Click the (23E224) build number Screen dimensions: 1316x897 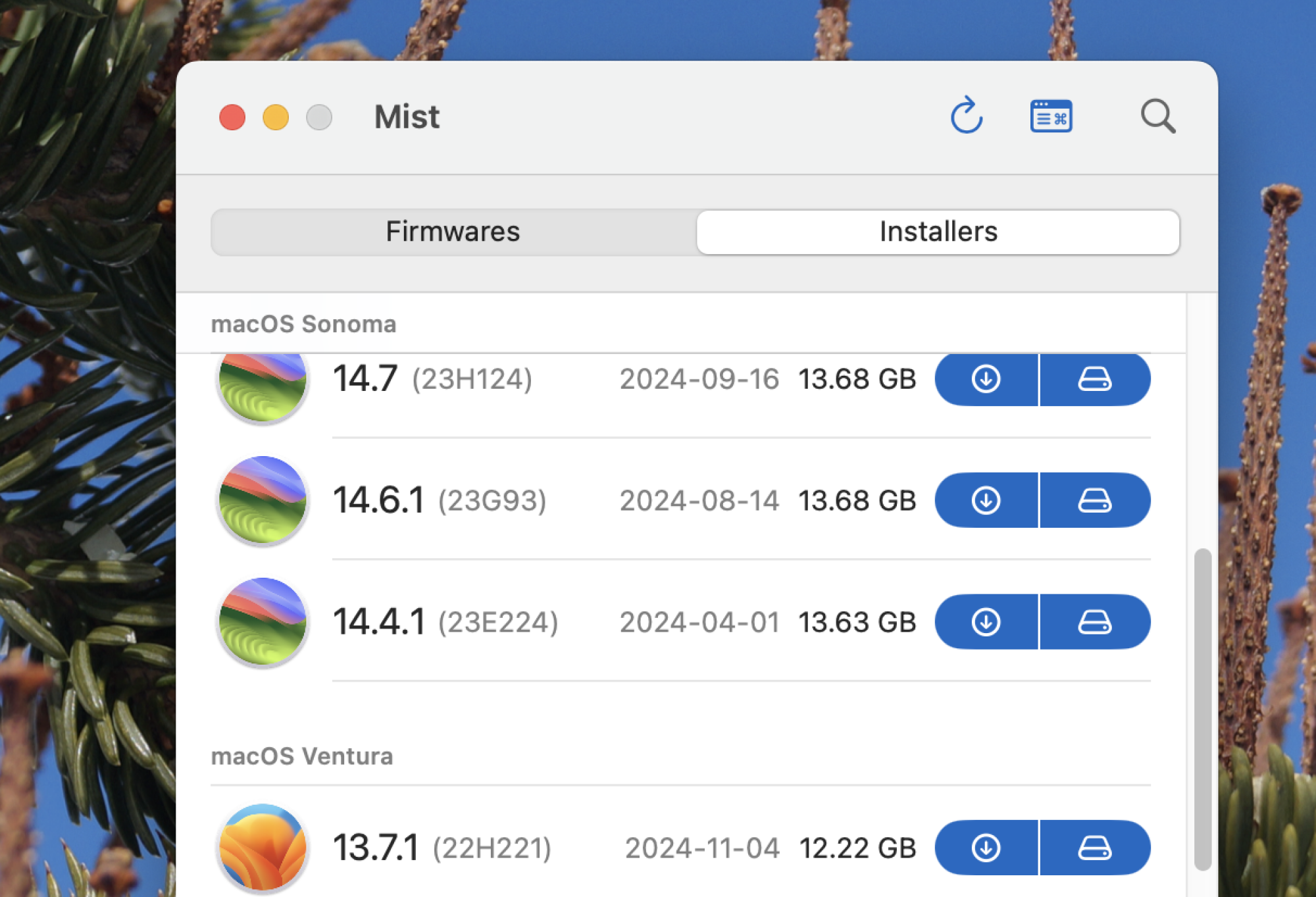pyautogui.click(x=498, y=623)
